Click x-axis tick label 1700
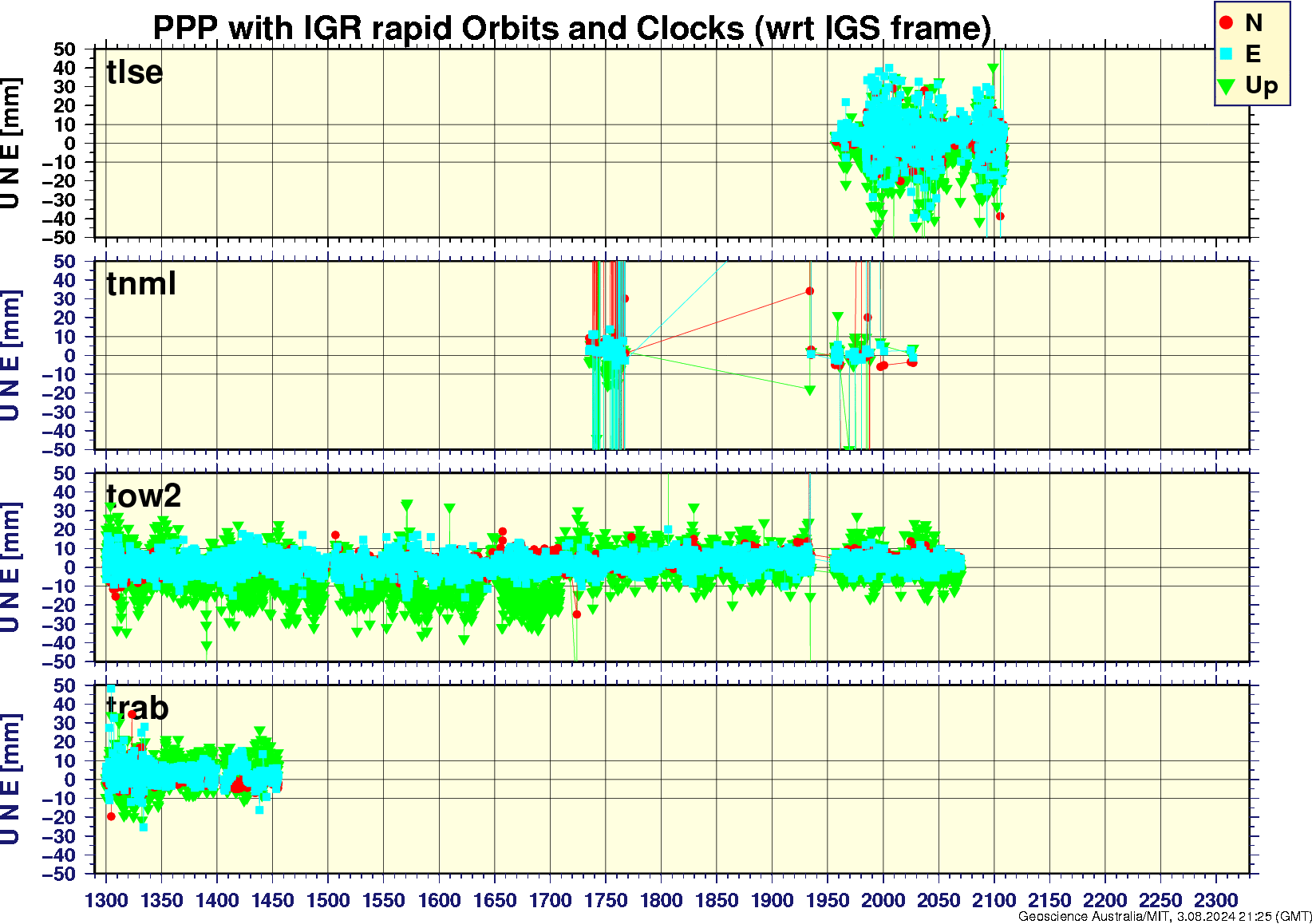Image resolution: width=1312 pixels, height=924 pixels. click(x=550, y=900)
